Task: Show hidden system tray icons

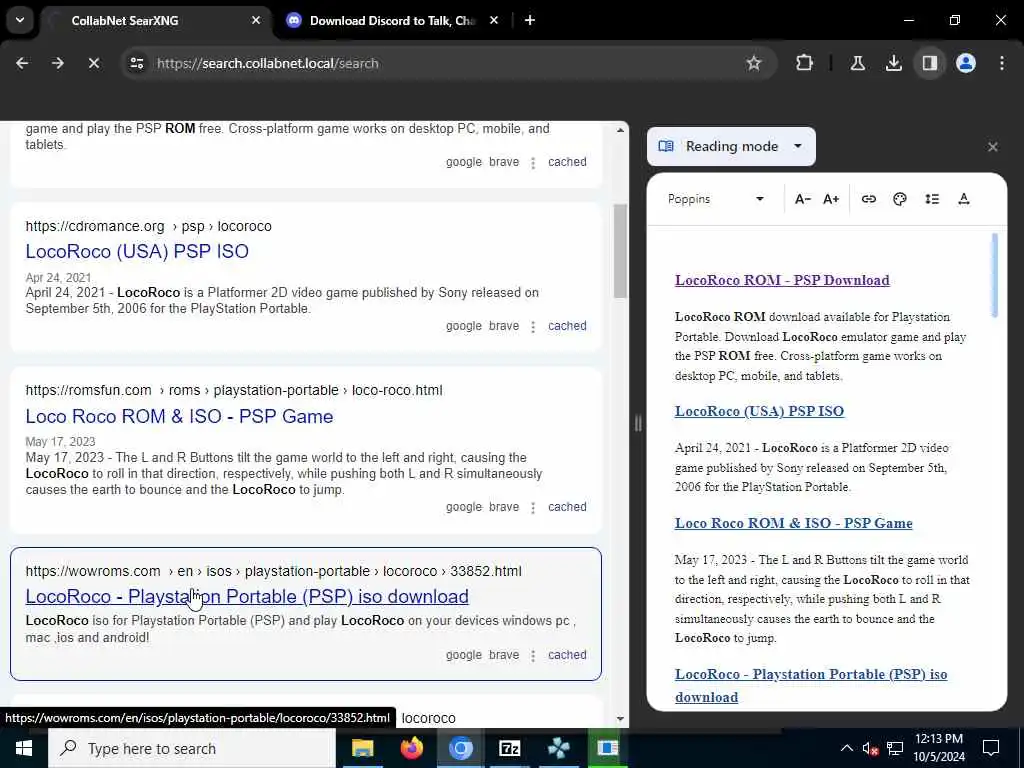Action: coord(846,748)
